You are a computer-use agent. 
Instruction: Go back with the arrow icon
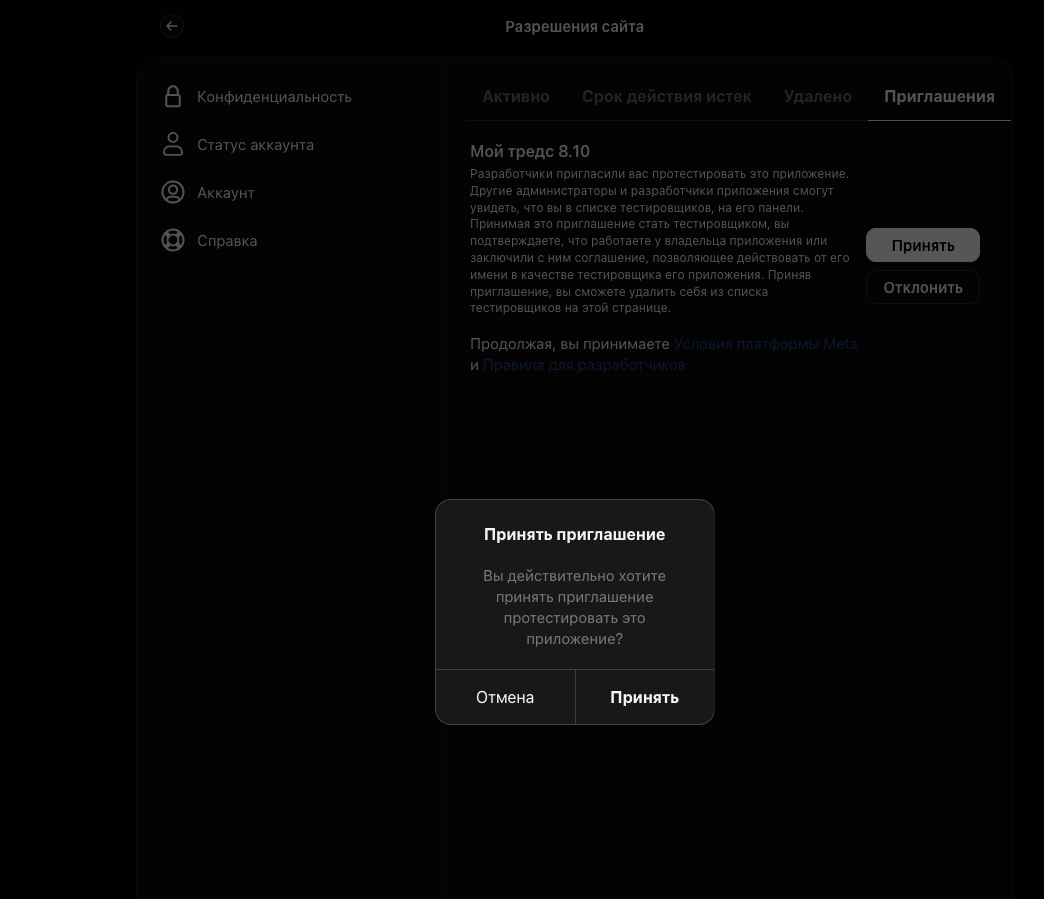pos(172,26)
